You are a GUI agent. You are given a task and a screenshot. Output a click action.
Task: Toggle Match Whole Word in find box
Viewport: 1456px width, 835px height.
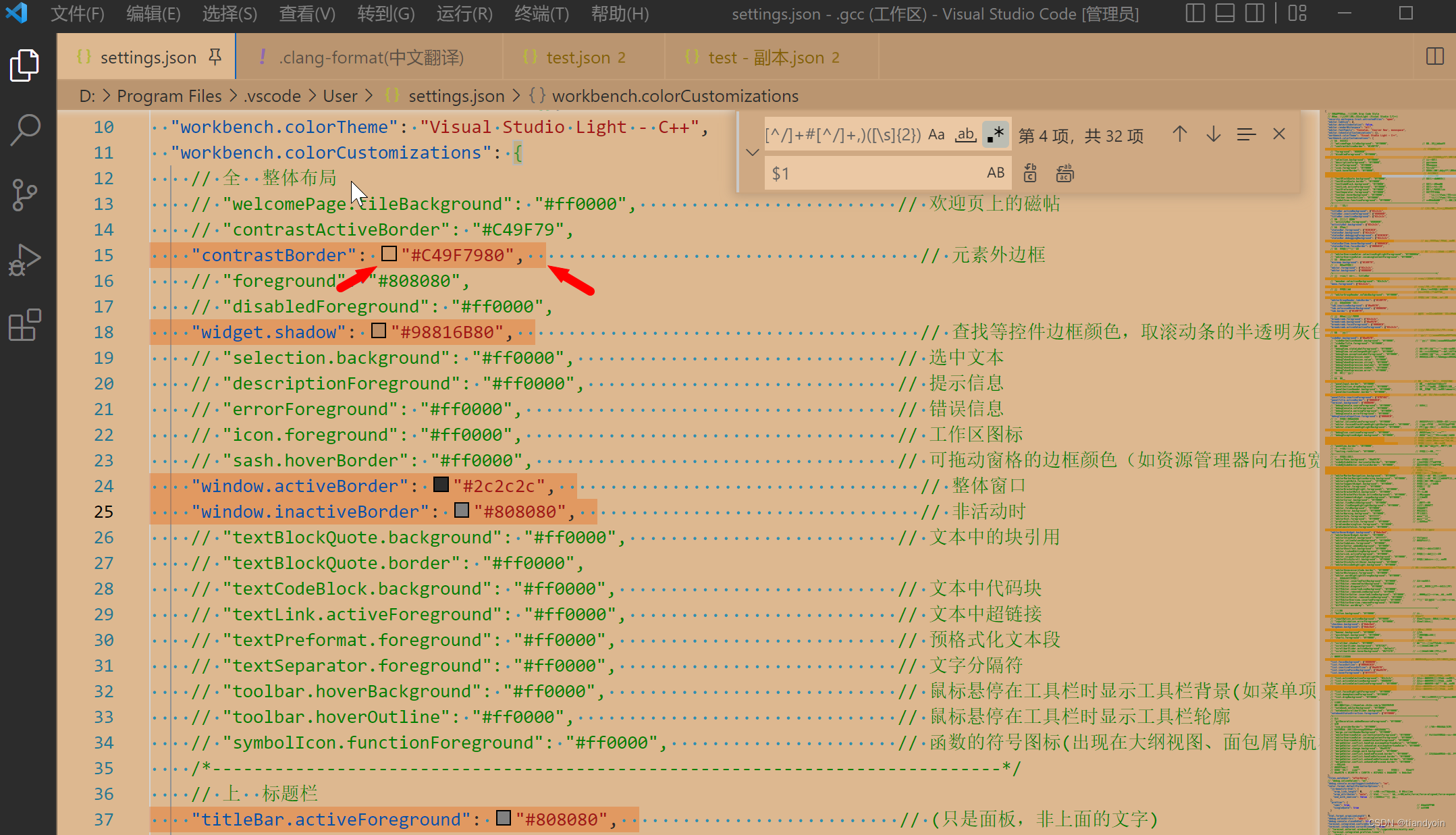pos(966,134)
